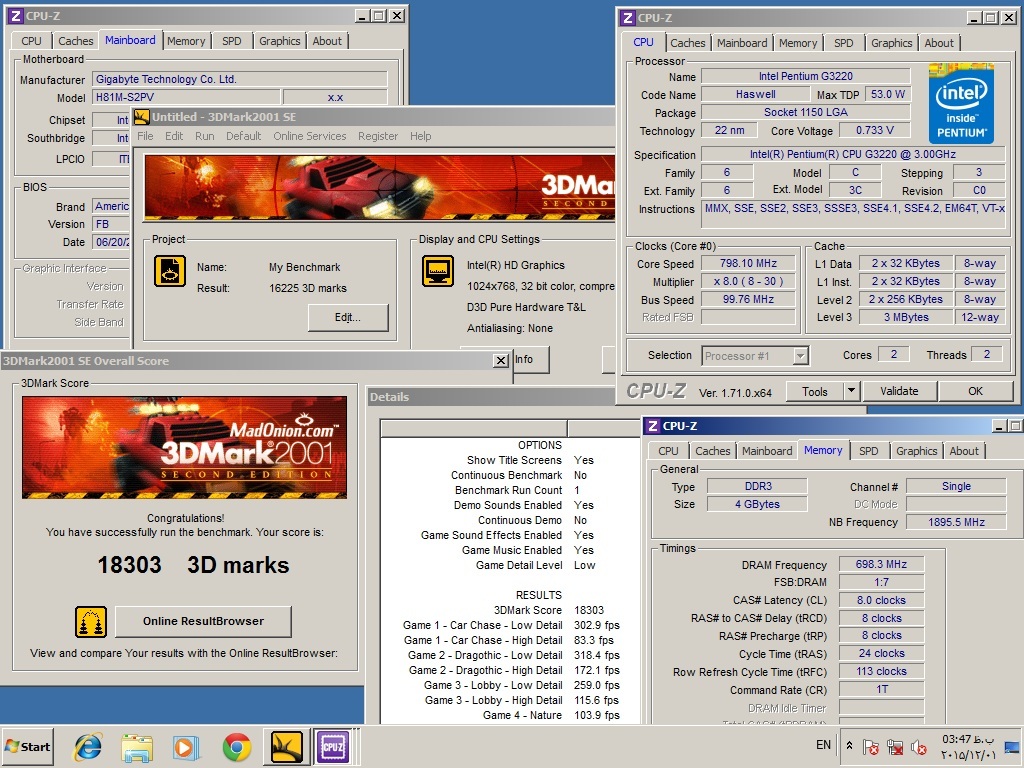Viewport: 1024px width, 768px height.
Task: Open Google Chrome from the taskbar
Action: coord(236,747)
